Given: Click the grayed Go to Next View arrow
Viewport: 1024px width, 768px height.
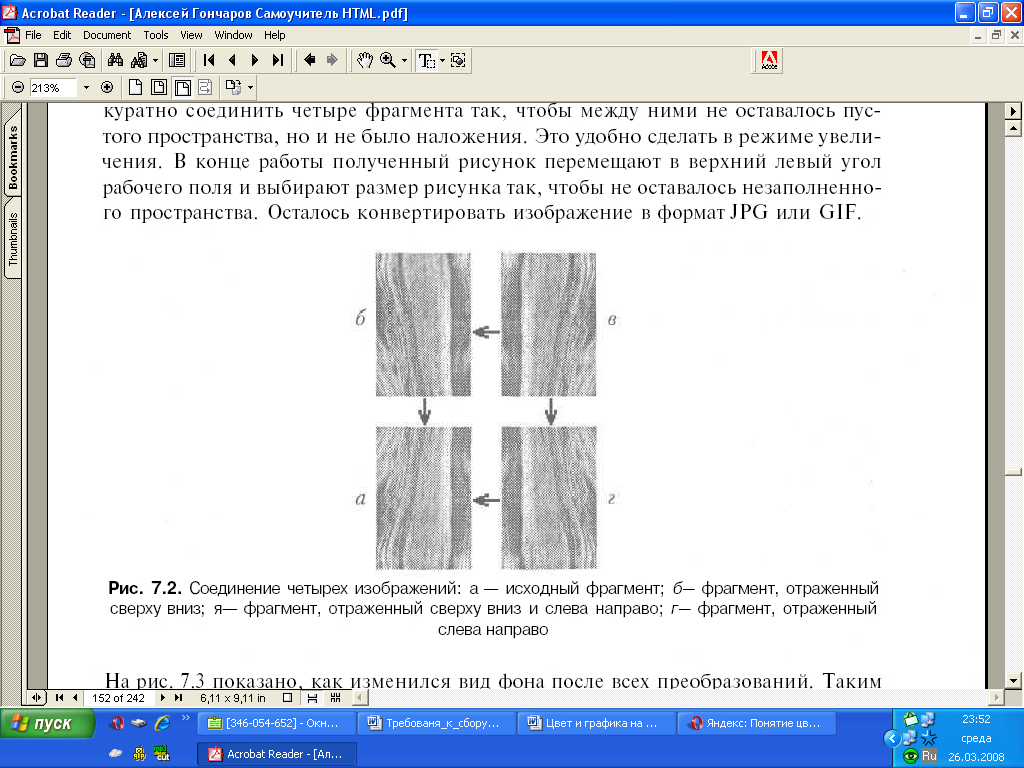Looking at the screenshot, I should (x=332, y=61).
